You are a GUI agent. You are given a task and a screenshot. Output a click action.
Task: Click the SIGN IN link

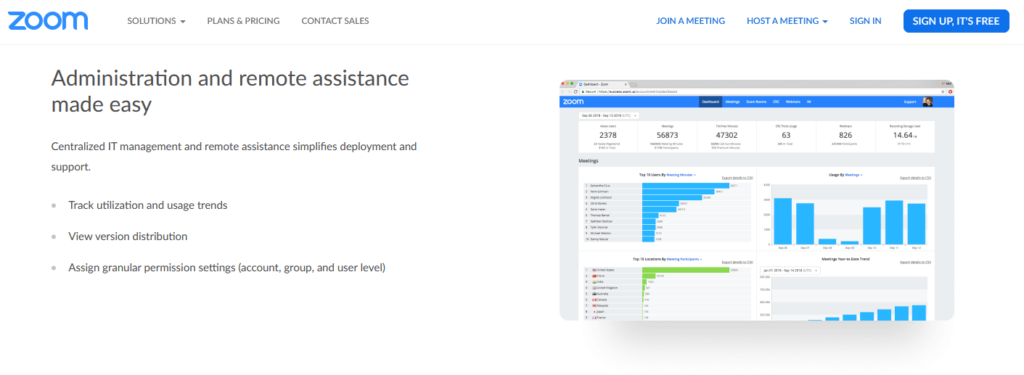click(x=865, y=21)
